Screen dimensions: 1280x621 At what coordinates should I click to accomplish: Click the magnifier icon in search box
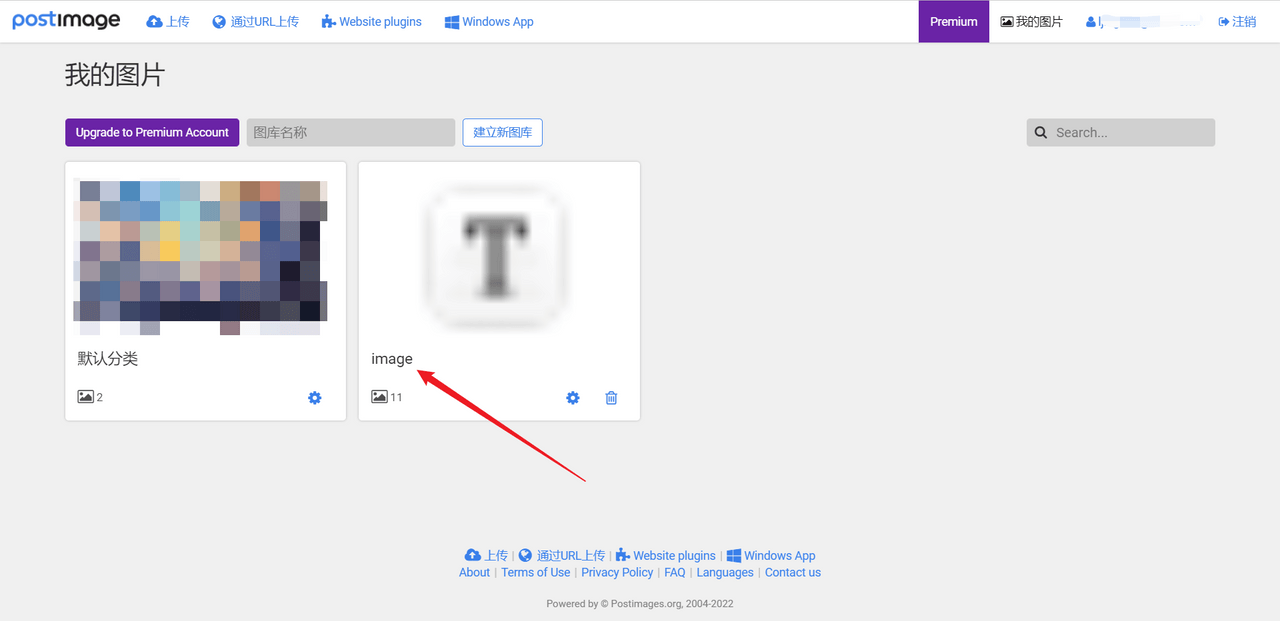pos(1041,132)
